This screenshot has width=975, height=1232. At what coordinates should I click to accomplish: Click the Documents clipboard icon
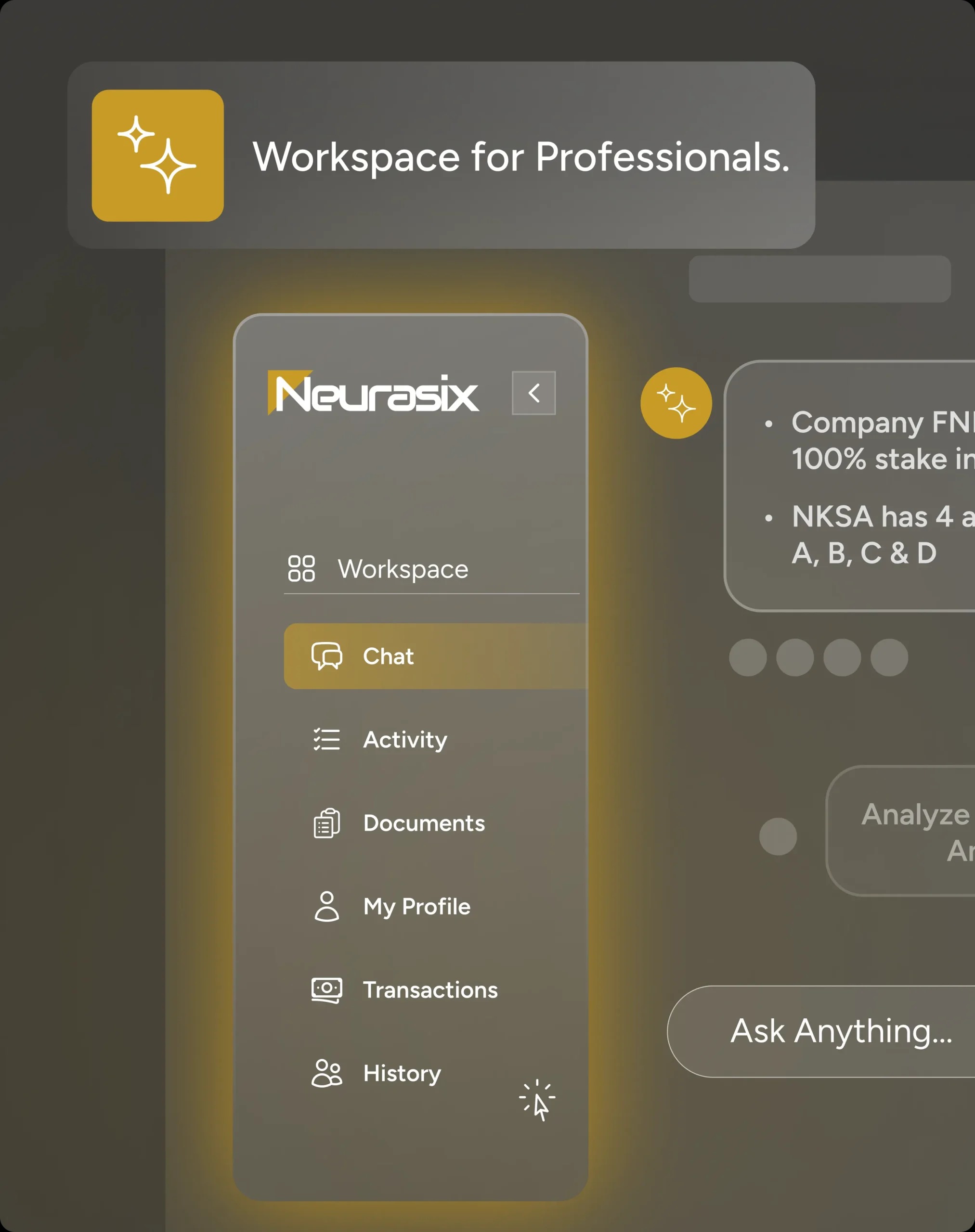326,823
